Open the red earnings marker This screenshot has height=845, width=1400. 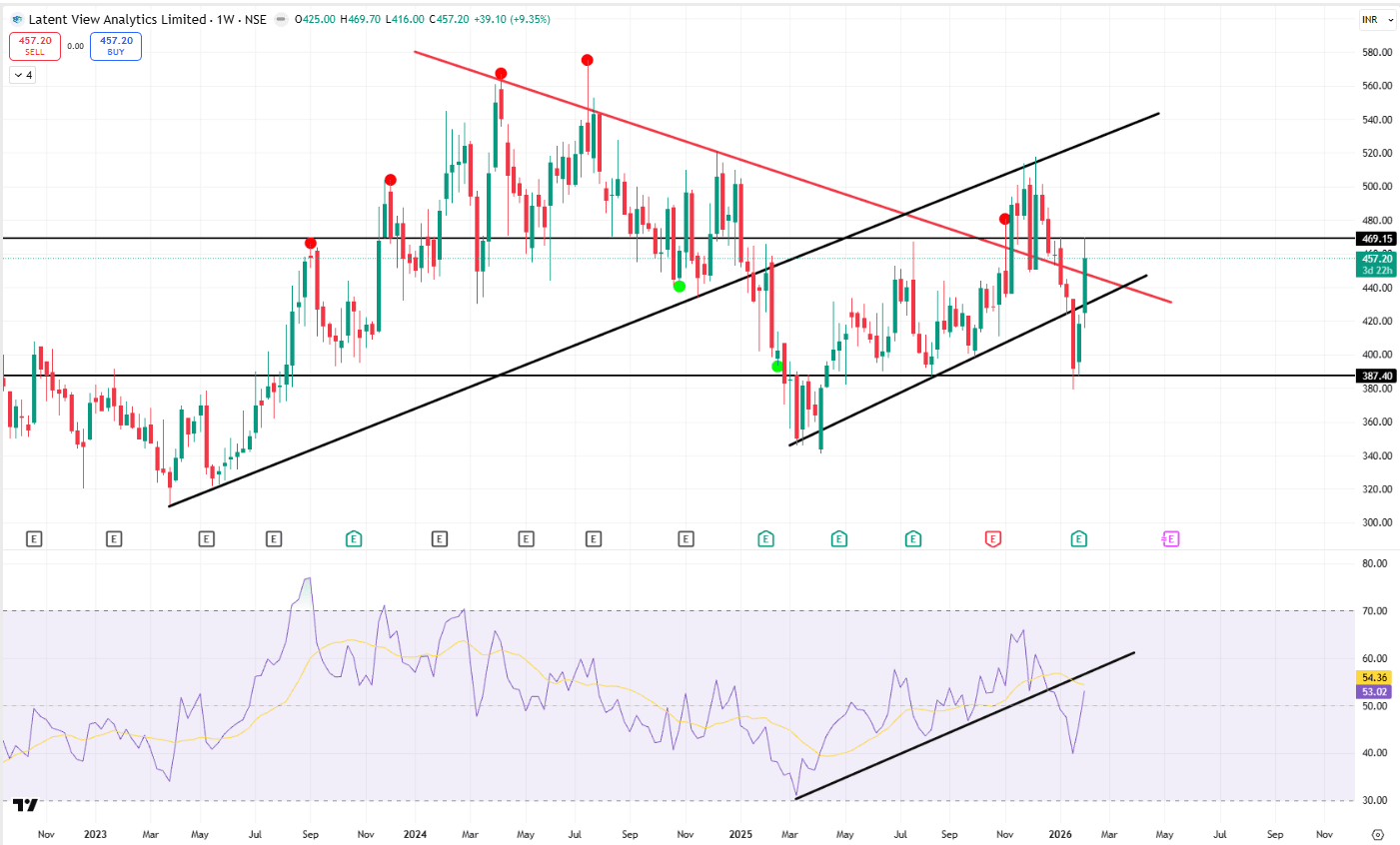point(992,539)
